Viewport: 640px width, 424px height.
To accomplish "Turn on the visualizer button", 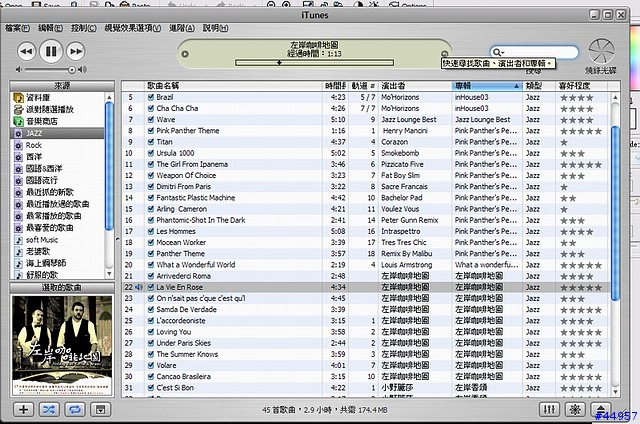I will (x=575, y=409).
